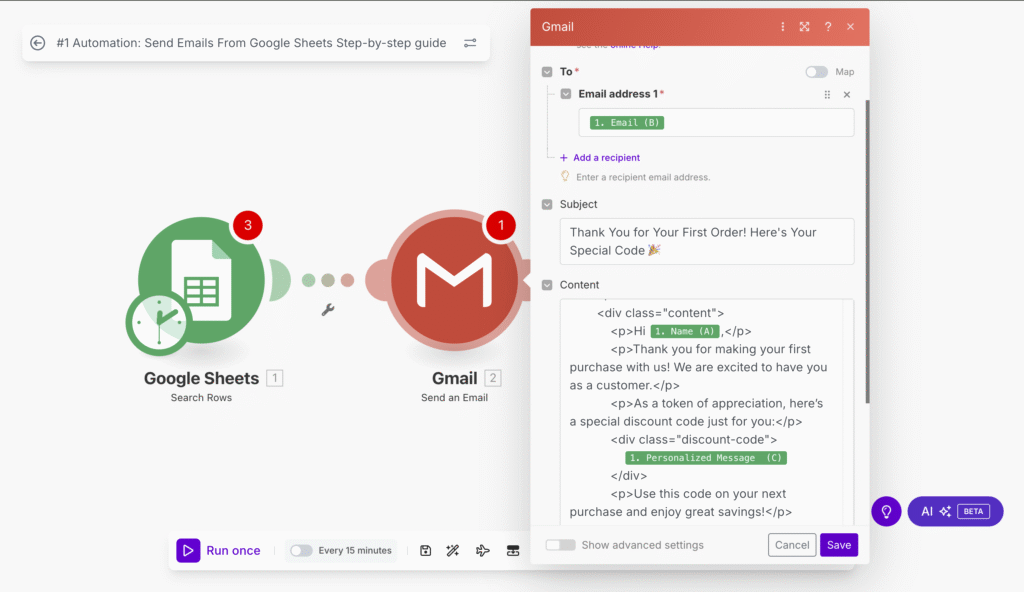Toggle the Every 15 minutes scheduling switch
1024x592 pixels.
click(x=301, y=551)
